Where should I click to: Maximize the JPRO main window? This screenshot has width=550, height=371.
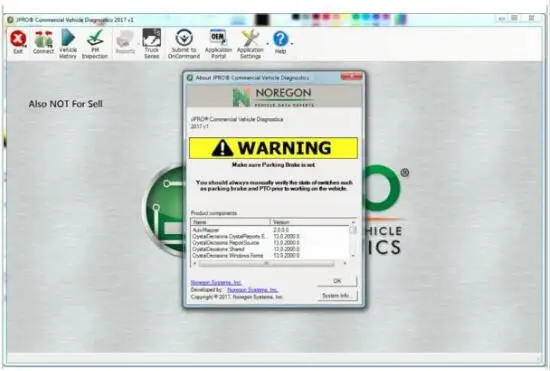pos(515,19)
